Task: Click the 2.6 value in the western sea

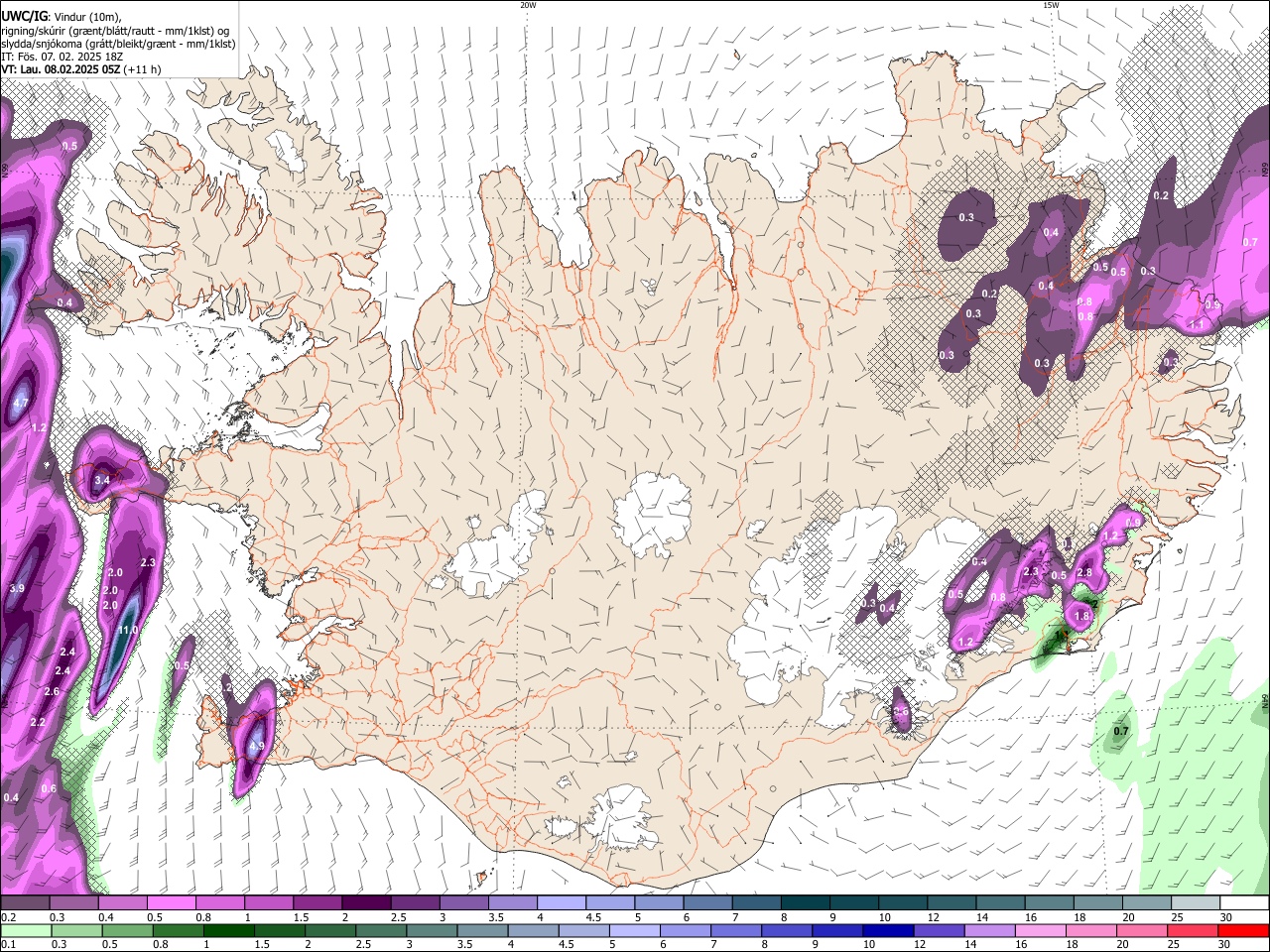Action: click(52, 691)
